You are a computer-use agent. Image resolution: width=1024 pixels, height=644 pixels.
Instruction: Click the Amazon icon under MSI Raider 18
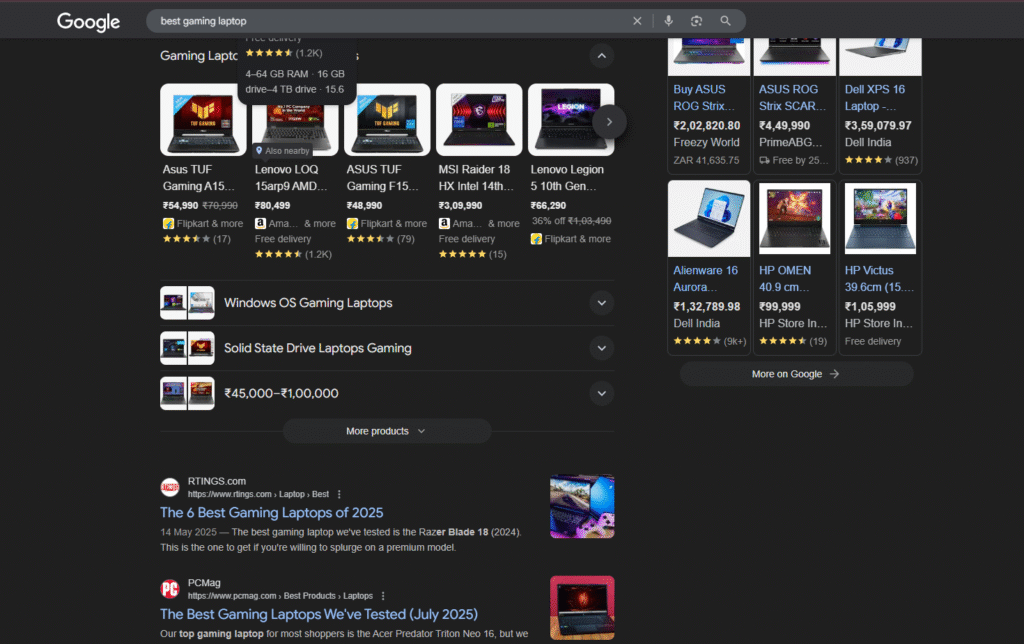point(444,223)
